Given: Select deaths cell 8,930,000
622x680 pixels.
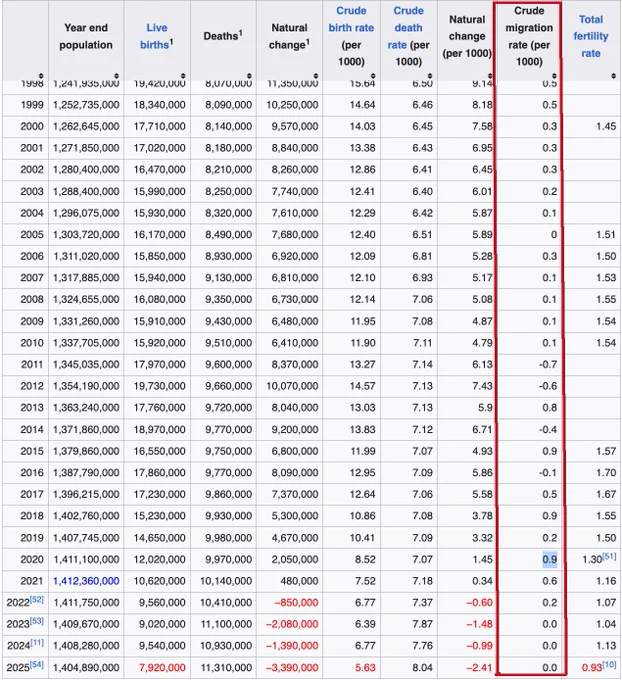Looking at the screenshot, I should click(x=228, y=256).
